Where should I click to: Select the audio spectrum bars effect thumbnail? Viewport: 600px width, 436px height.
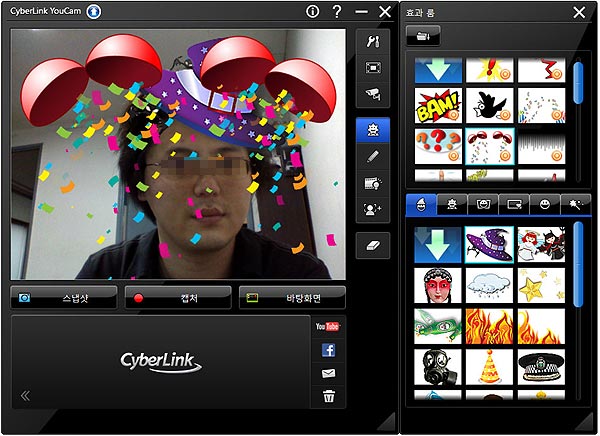[x=541, y=147]
